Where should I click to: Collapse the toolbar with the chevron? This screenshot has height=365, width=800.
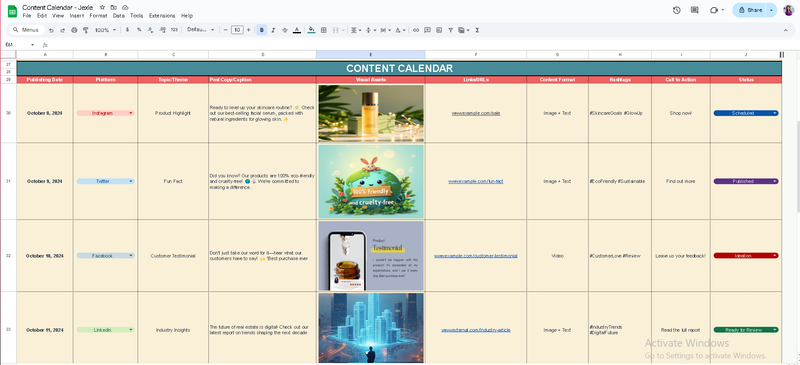click(x=786, y=30)
